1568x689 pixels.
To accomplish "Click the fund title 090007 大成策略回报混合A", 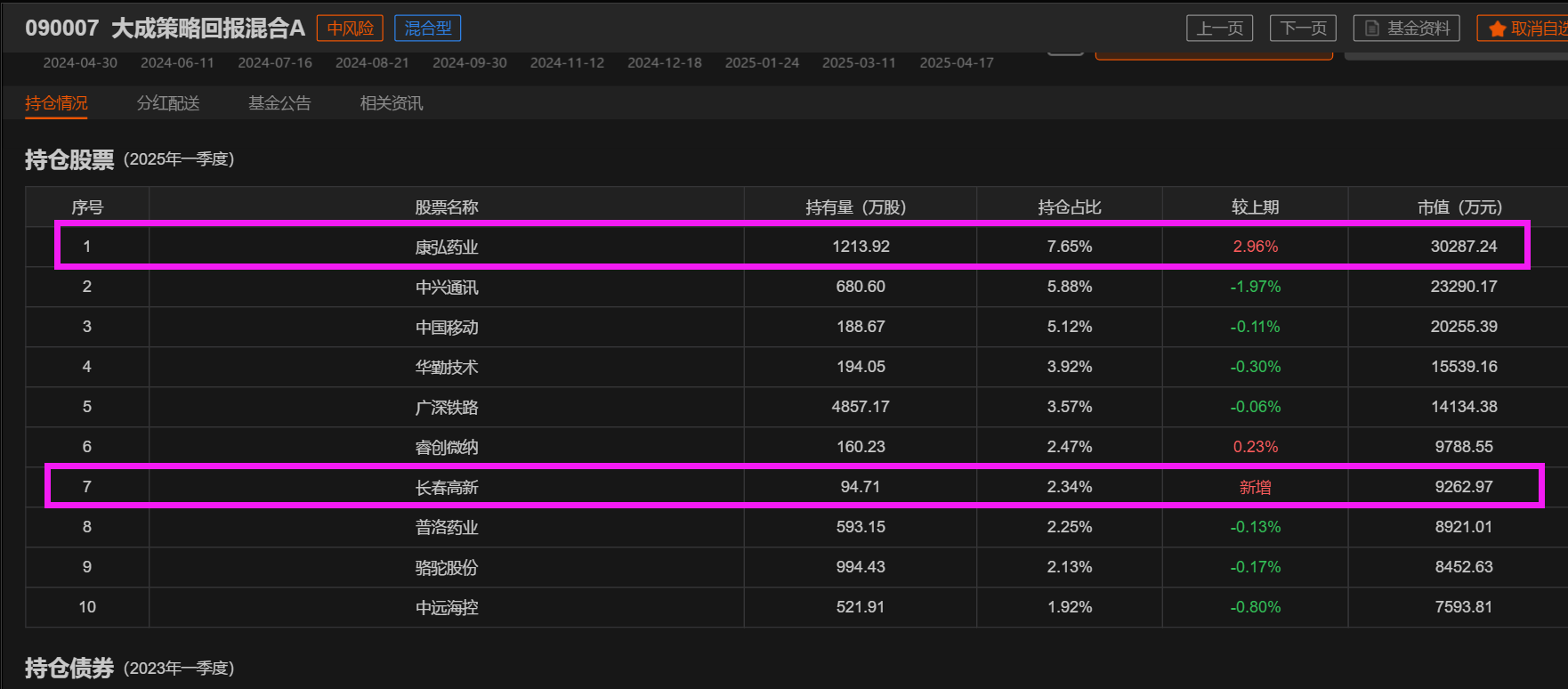I will point(165,28).
